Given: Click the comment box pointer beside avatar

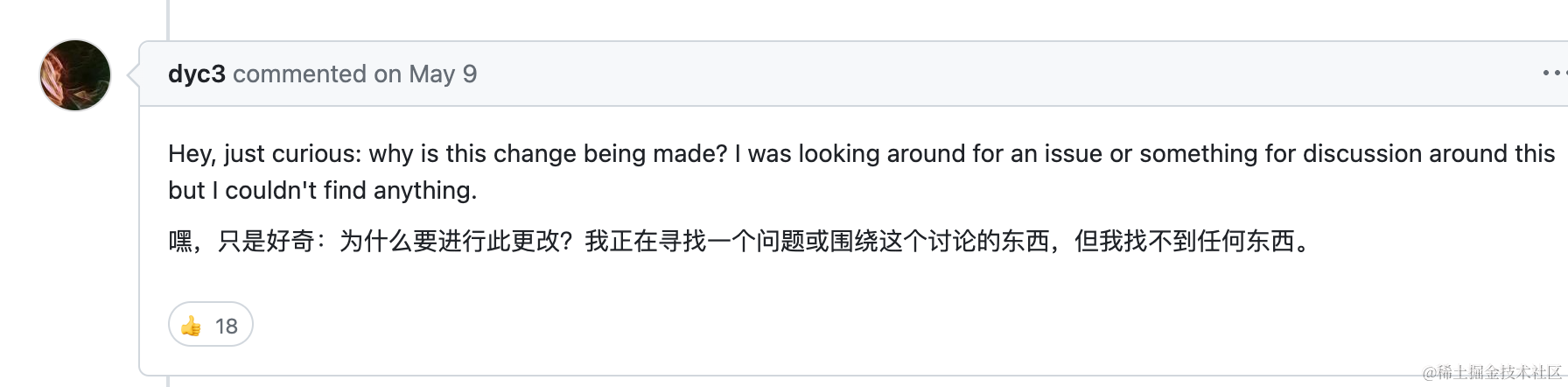Looking at the screenshot, I should tap(134, 75).
